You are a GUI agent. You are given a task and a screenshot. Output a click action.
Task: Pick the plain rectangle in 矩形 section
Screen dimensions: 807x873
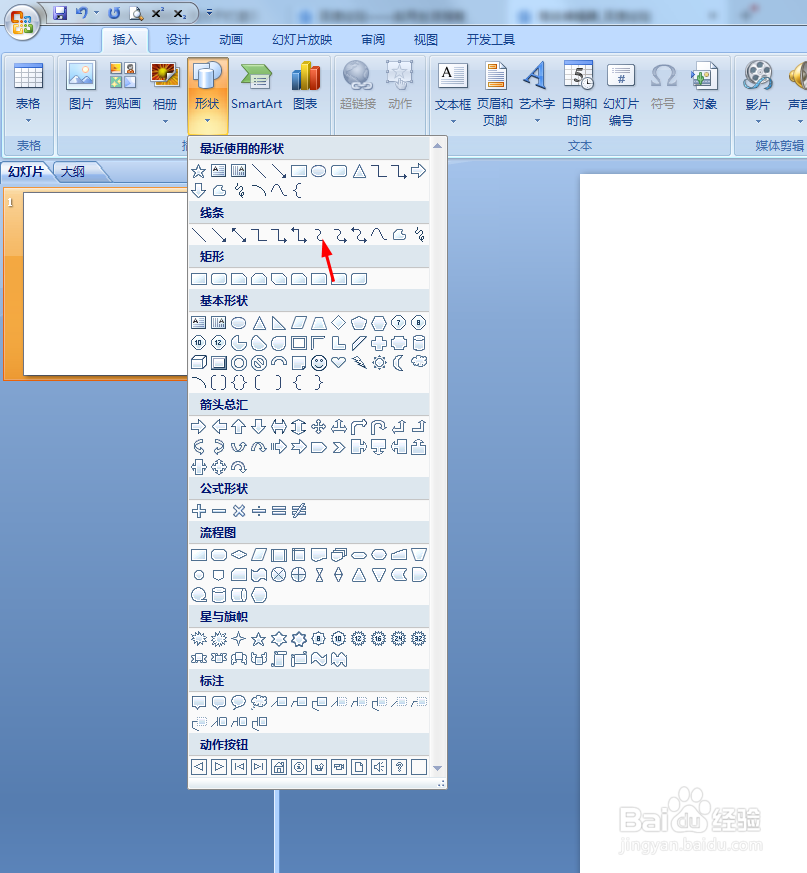(x=199, y=279)
